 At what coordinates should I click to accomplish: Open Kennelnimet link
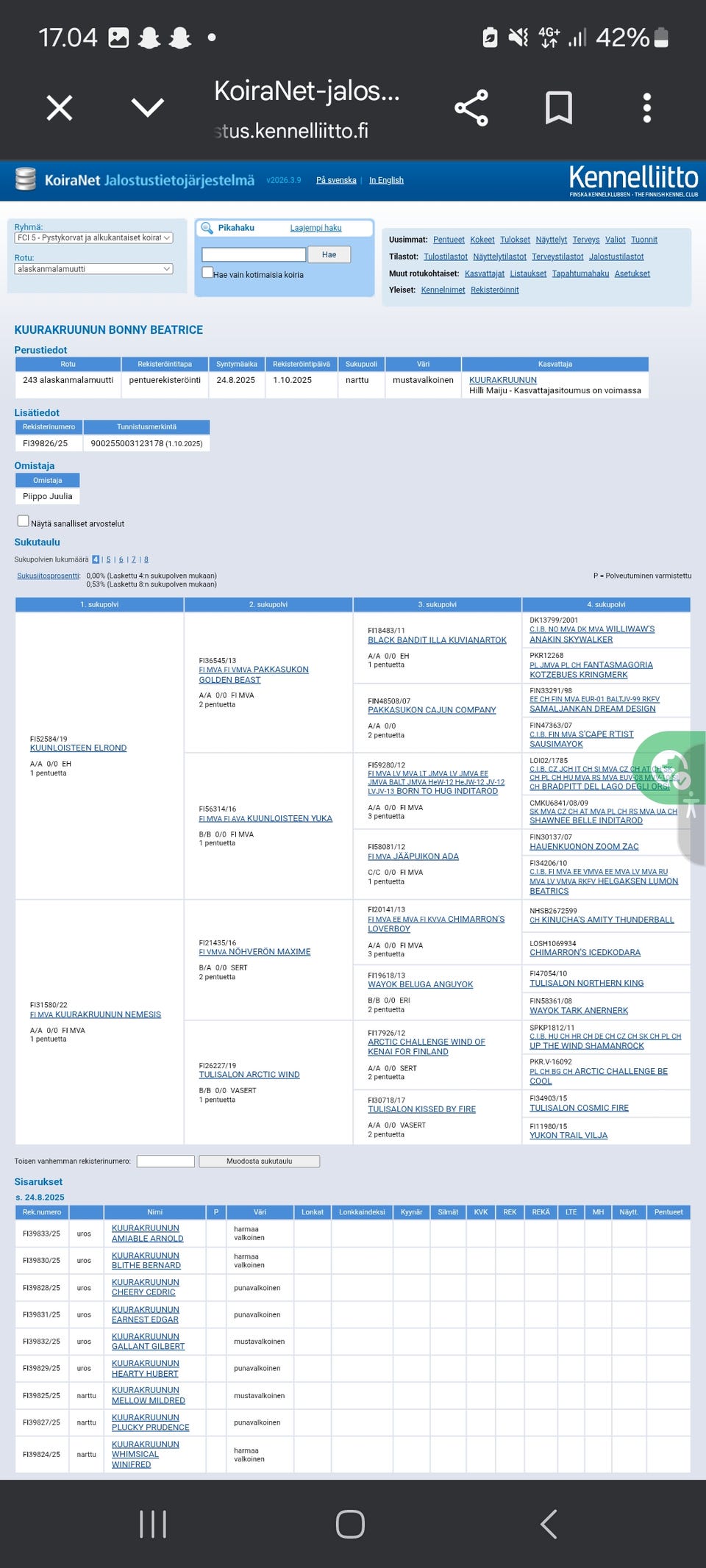pos(443,290)
